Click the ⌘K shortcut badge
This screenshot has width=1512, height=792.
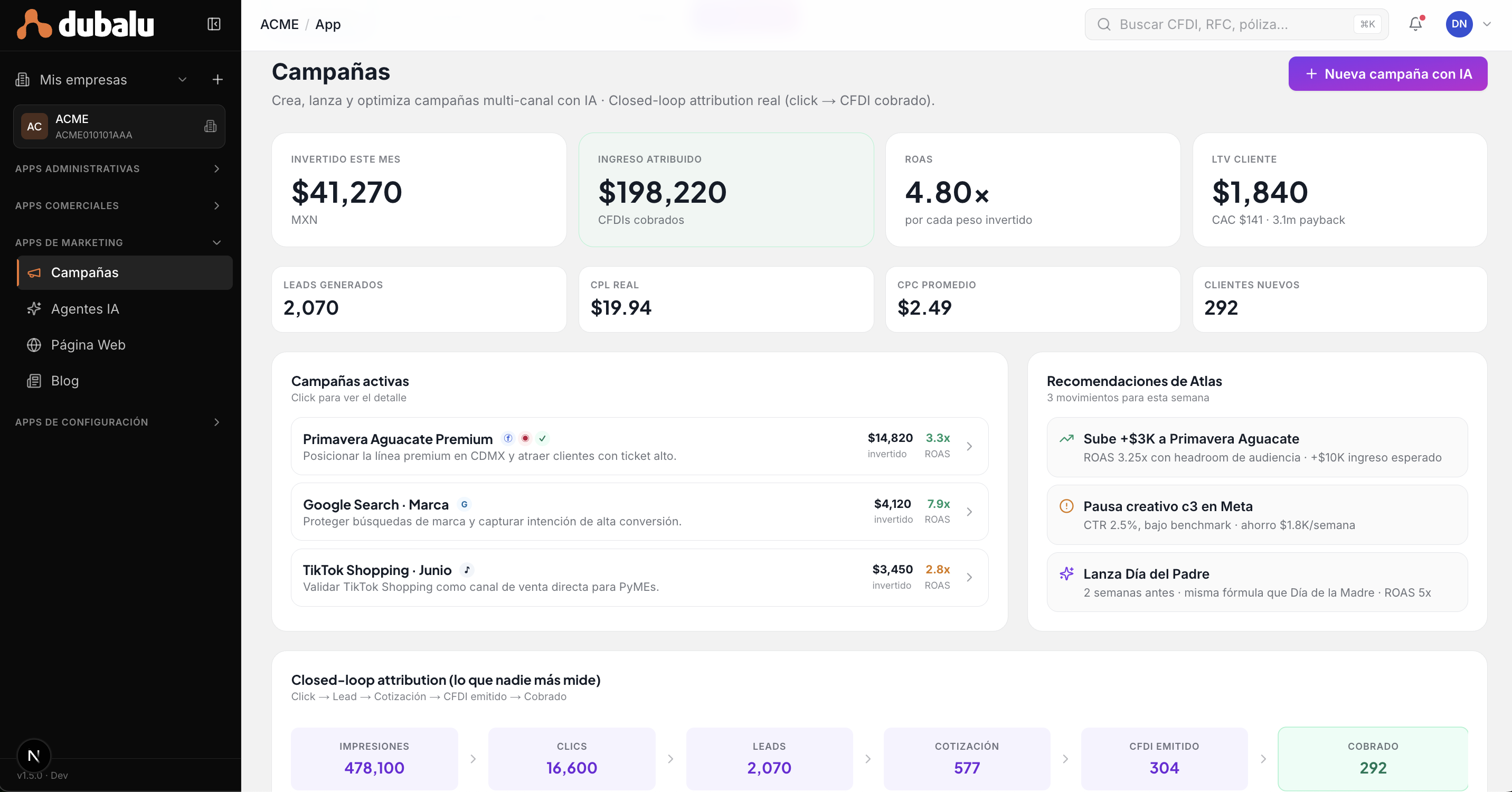click(1367, 24)
